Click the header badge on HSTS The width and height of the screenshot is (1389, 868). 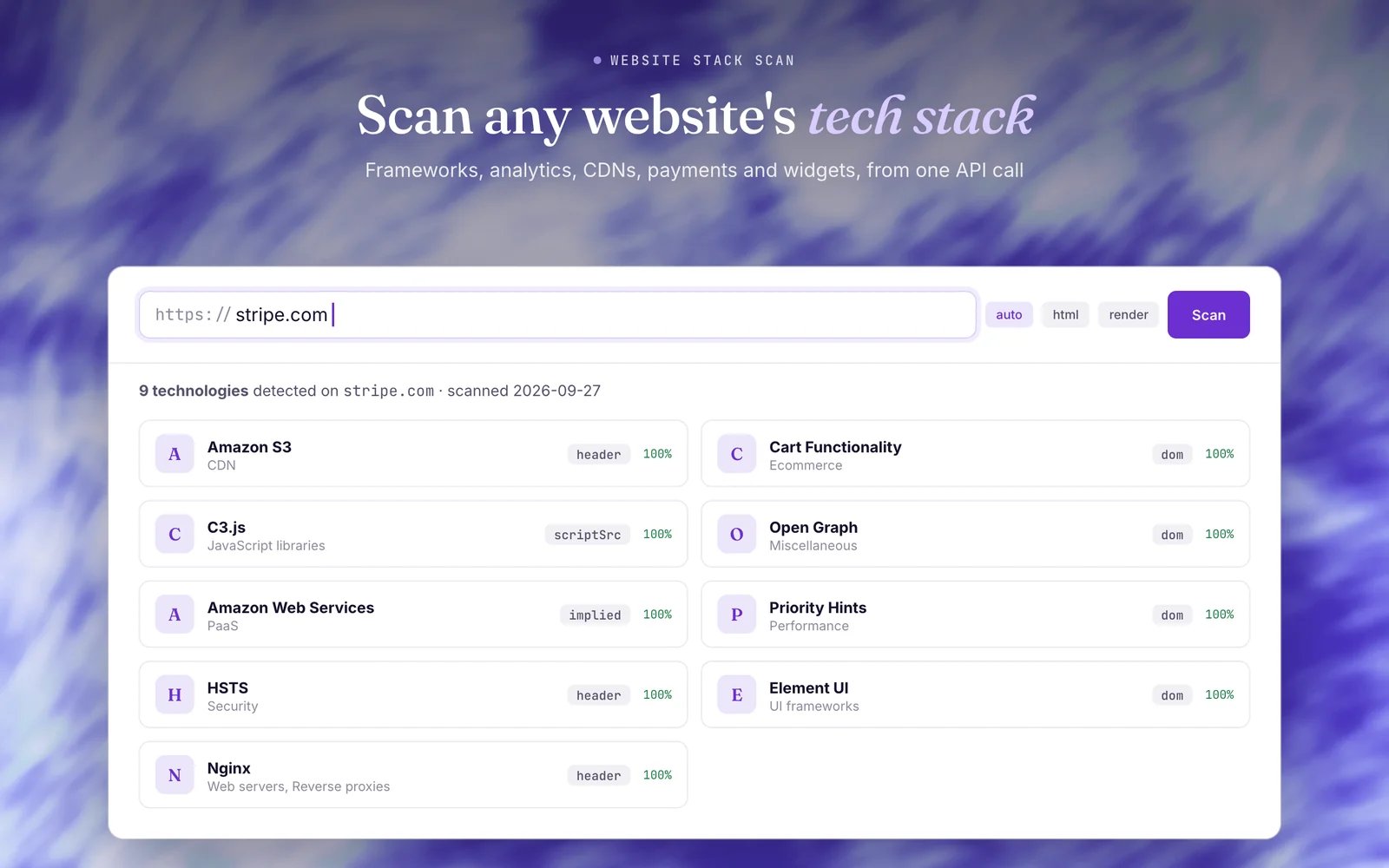click(x=599, y=695)
